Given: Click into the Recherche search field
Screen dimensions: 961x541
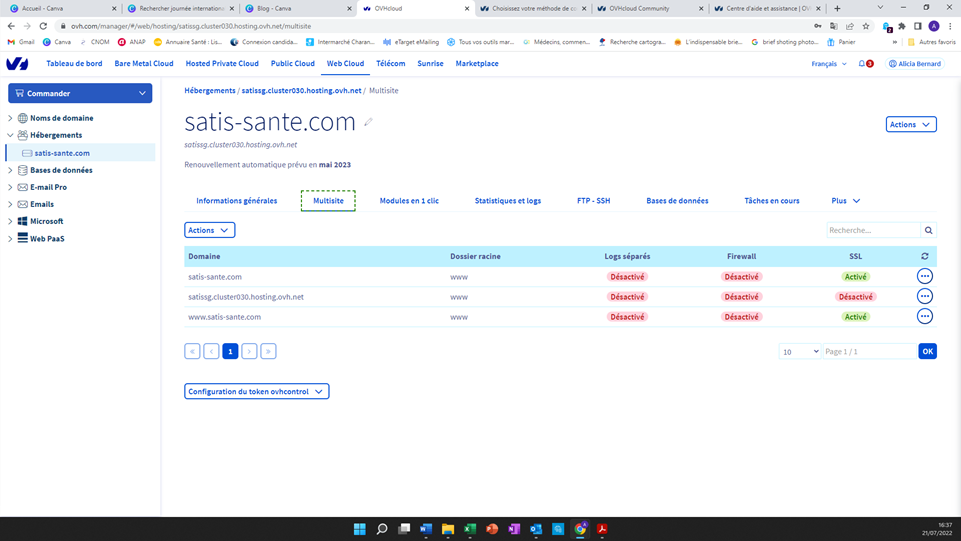Looking at the screenshot, I should coord(872,230).
